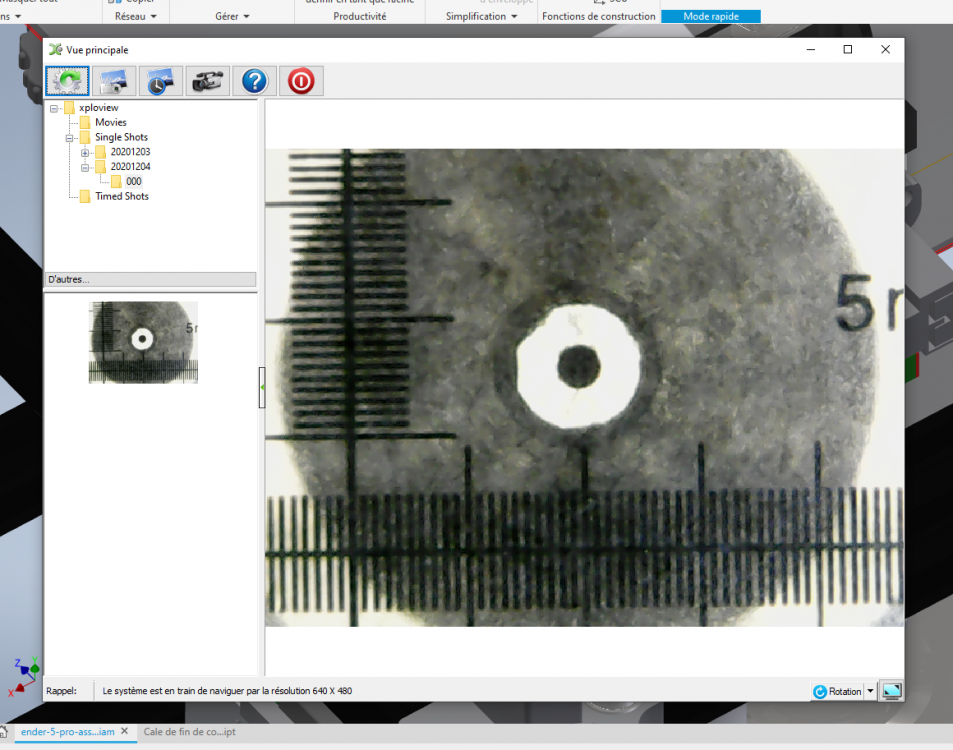The width and height of the screenshot is (953, 750).
Task: Open the timed shot clock icon
Action: click(x=160, y=81)
